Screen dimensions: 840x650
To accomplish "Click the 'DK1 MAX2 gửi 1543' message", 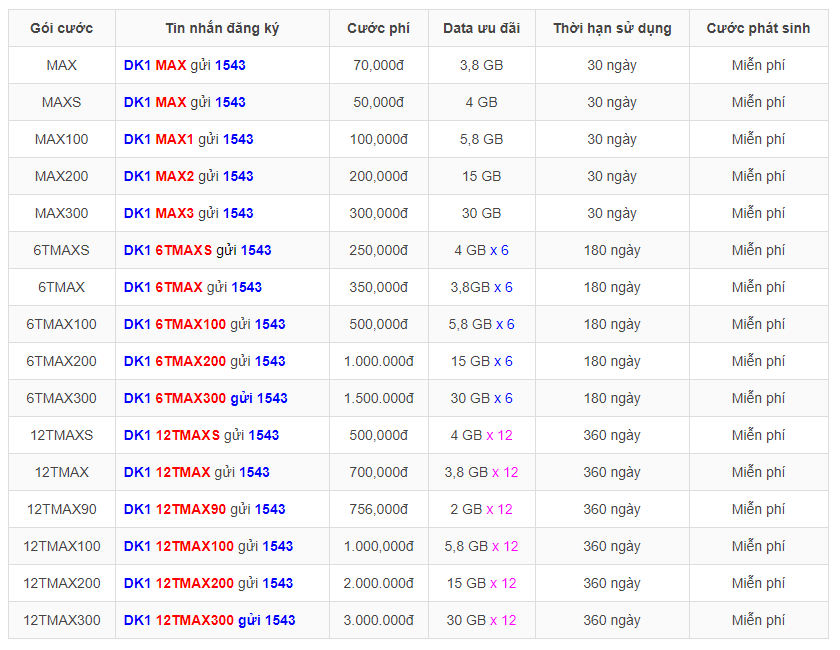I will 188,176.
